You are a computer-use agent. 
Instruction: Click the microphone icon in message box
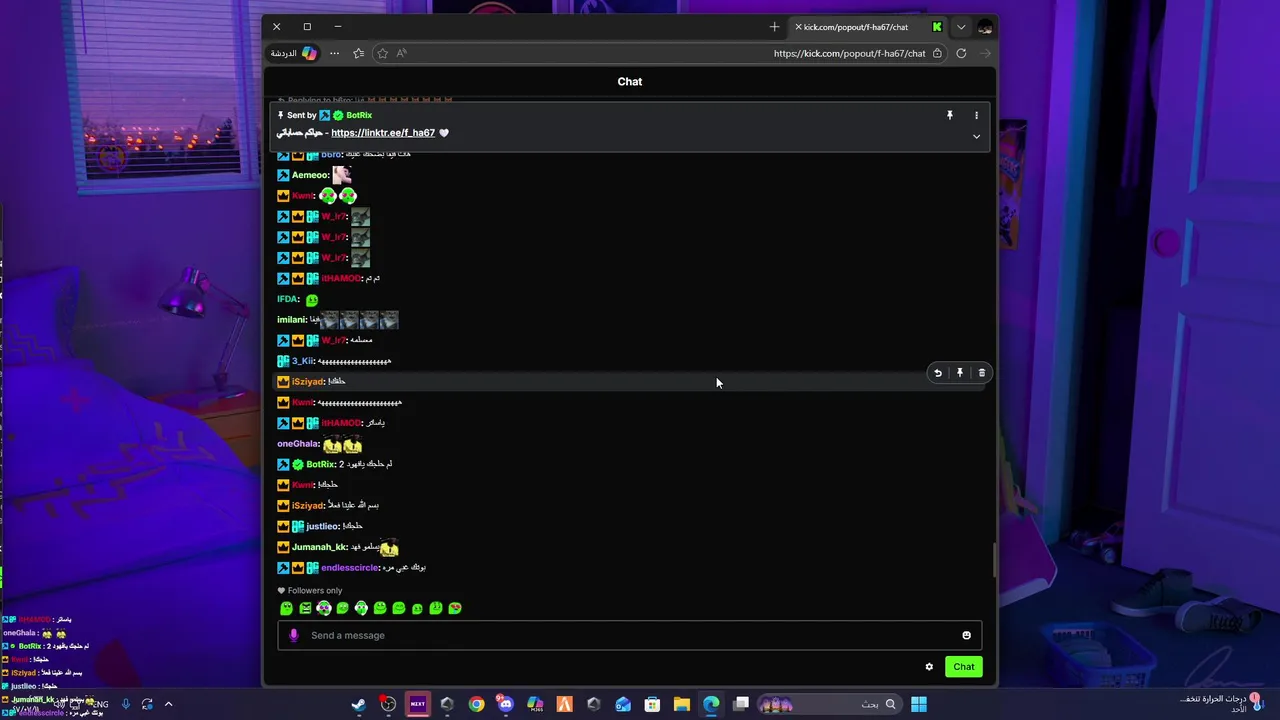(x=293, y=635)
